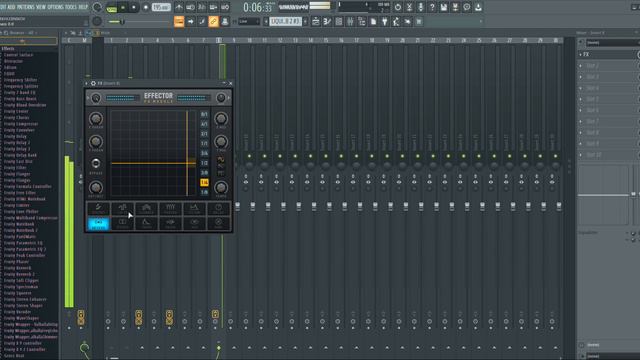Toggle the Effector Bypass button
The height and width of the screenshot is (360, 640).
[96, 163]
